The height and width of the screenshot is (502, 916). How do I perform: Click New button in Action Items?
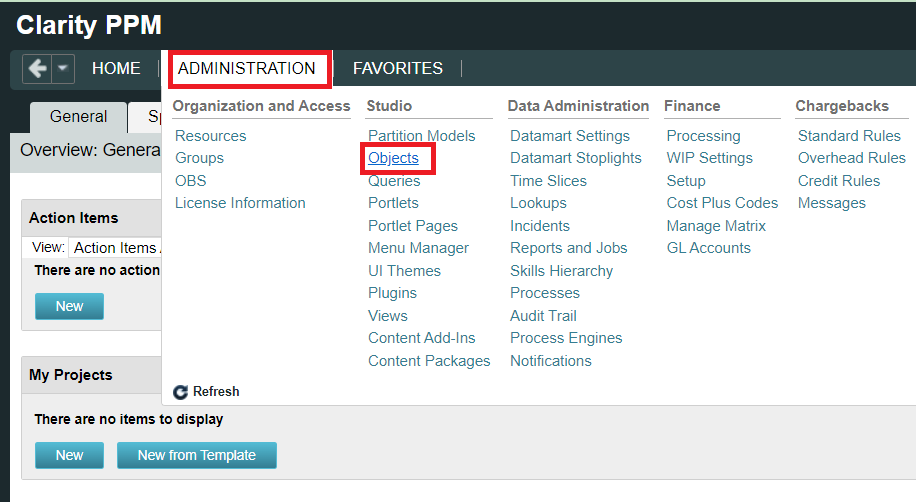[x=69, y=306]
